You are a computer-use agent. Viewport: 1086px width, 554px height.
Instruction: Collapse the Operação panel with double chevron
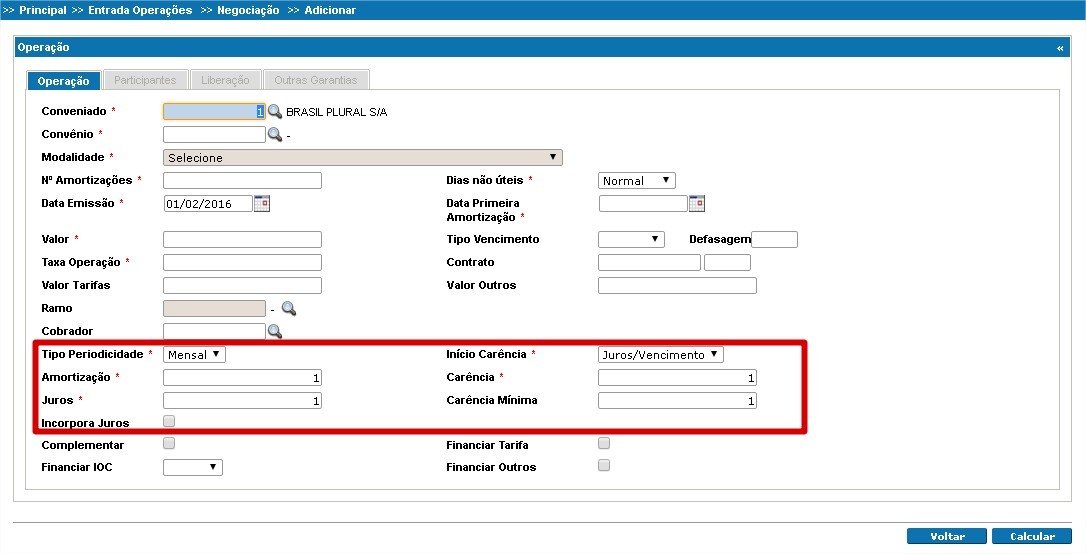point(1060,48)
